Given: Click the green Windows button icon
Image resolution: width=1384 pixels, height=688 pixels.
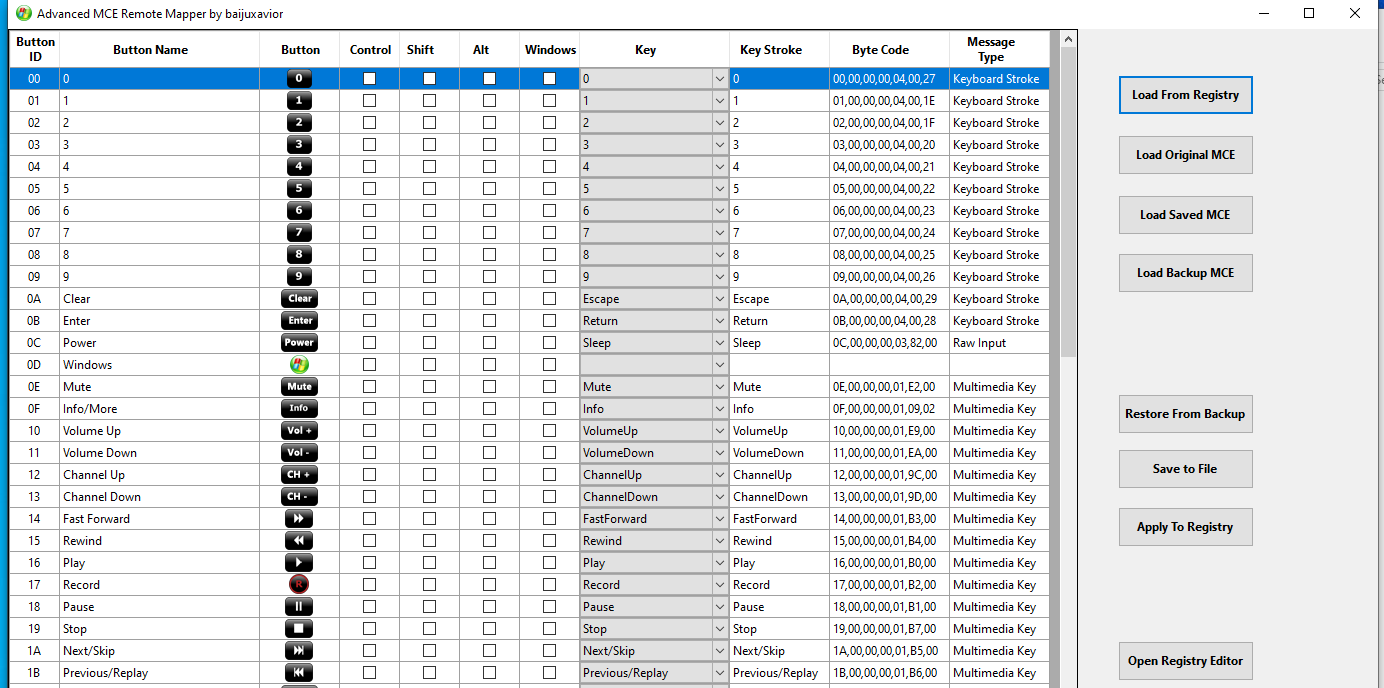Looking at the screenshot, I should 299,364.
